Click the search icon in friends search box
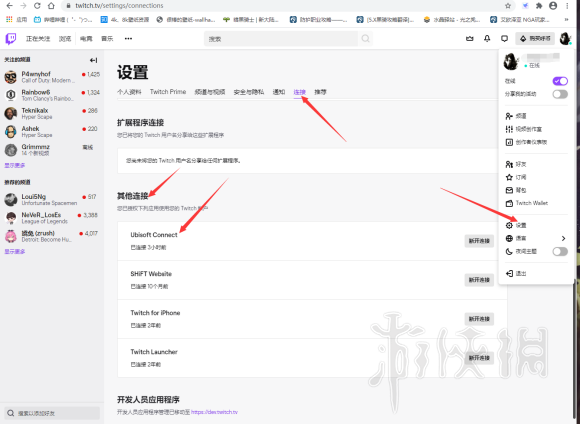This screenshot has width=580, height=424. click(x=11, y=413)
